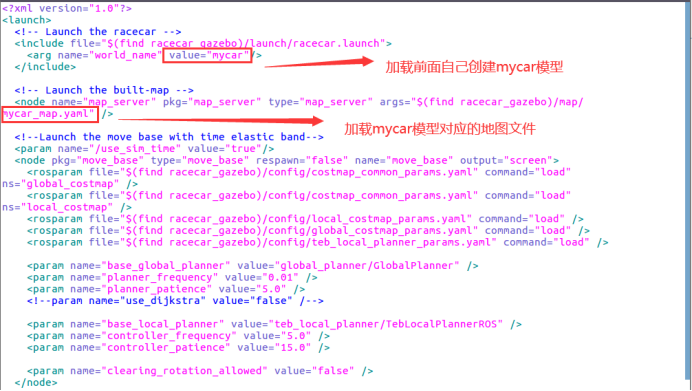Viewport: 692px width, 391px height.
Task: Click respawn="false" on move_base node
Action: click(x=302, y=160)
